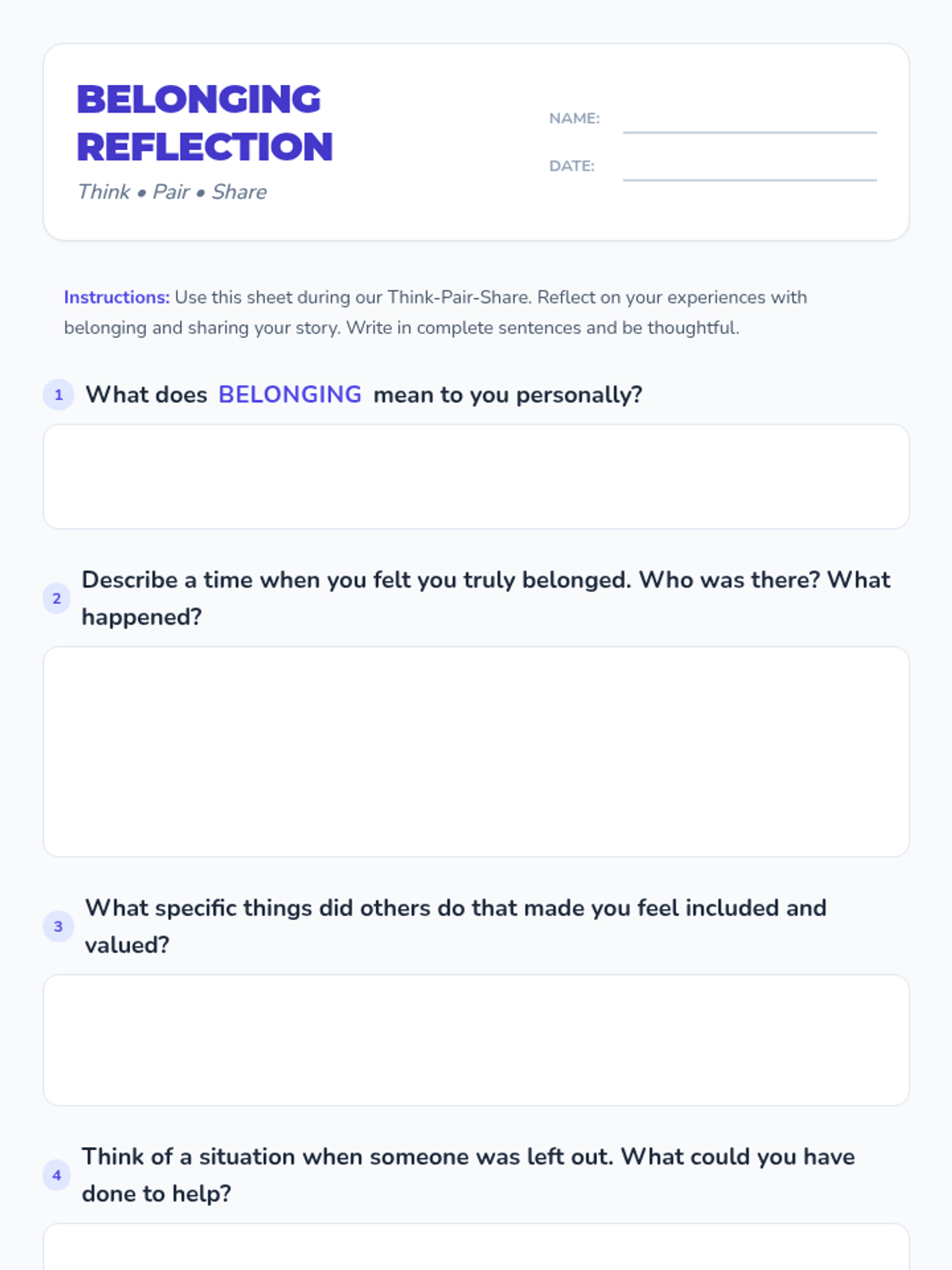Viewport: 952px width, 1270px height.
Task: Click the 'Think of a situation' question text
Action: pyautogui.click(x=468, y=1176)
